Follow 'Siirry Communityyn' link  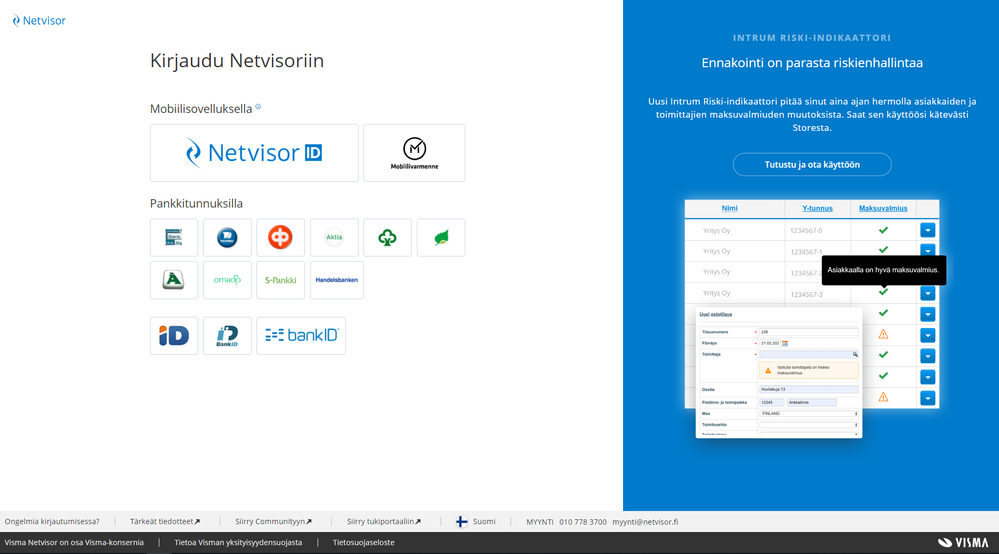273,522
